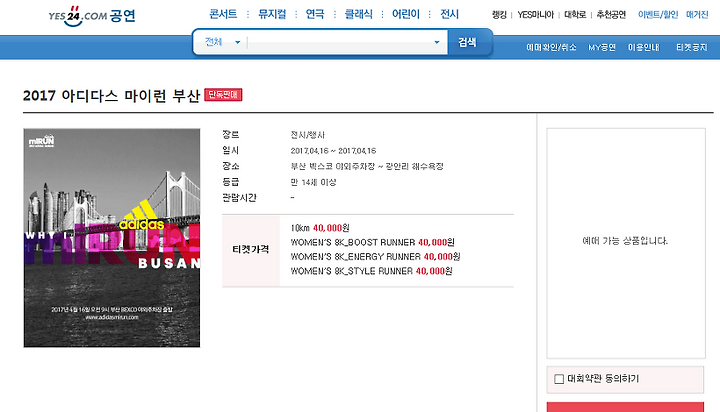Open the 티켓공지 page
The height and width of the screenshot is (412, 720).
(692, 47)
